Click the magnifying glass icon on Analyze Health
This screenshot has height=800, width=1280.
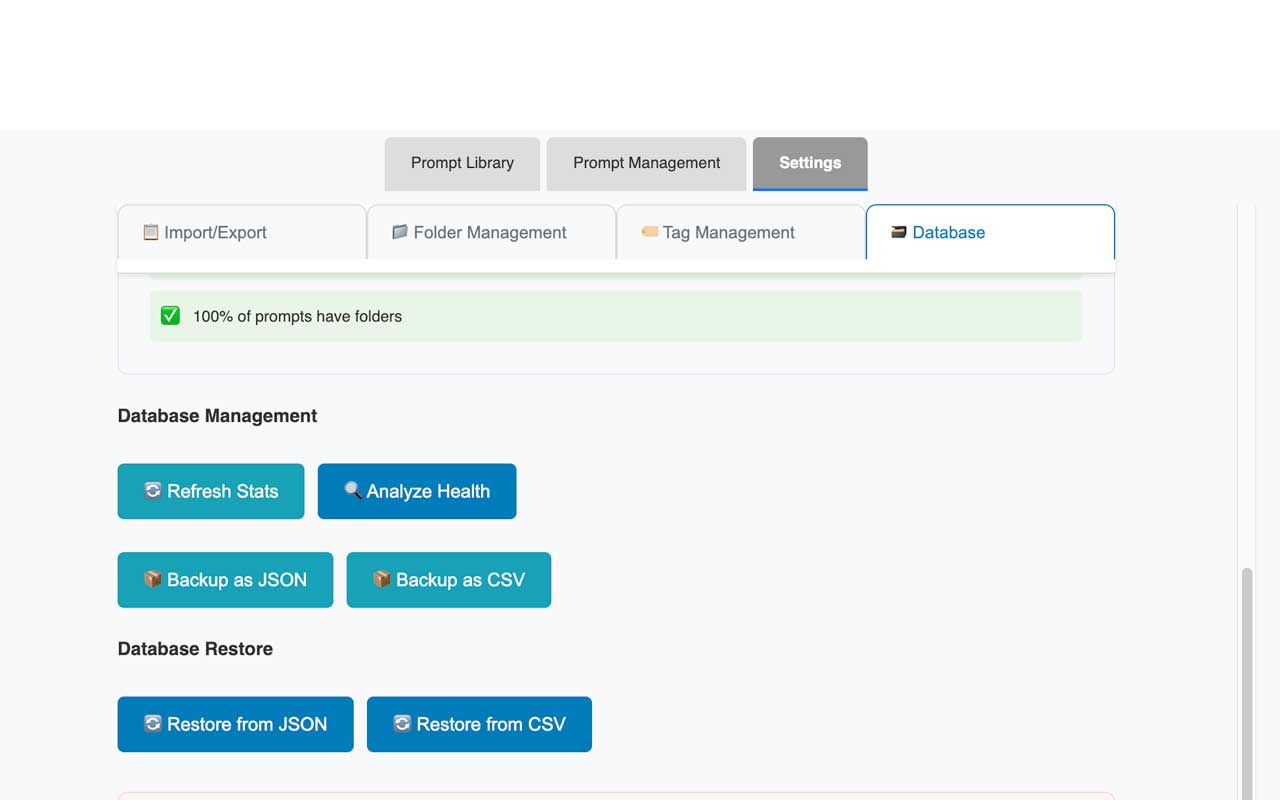[352, 491]
